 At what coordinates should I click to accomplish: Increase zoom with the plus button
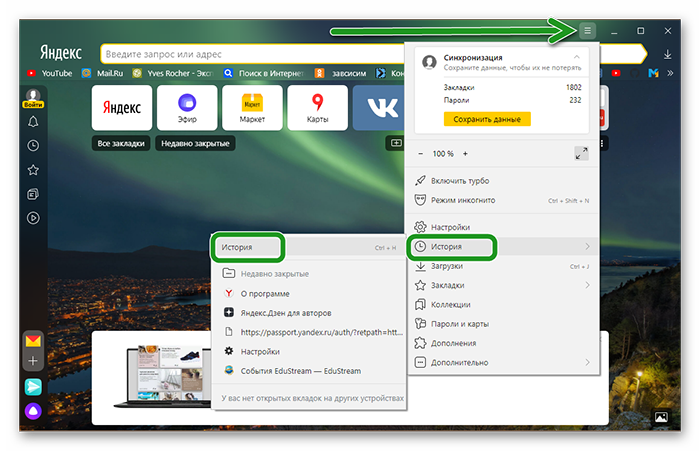point(465,154)
